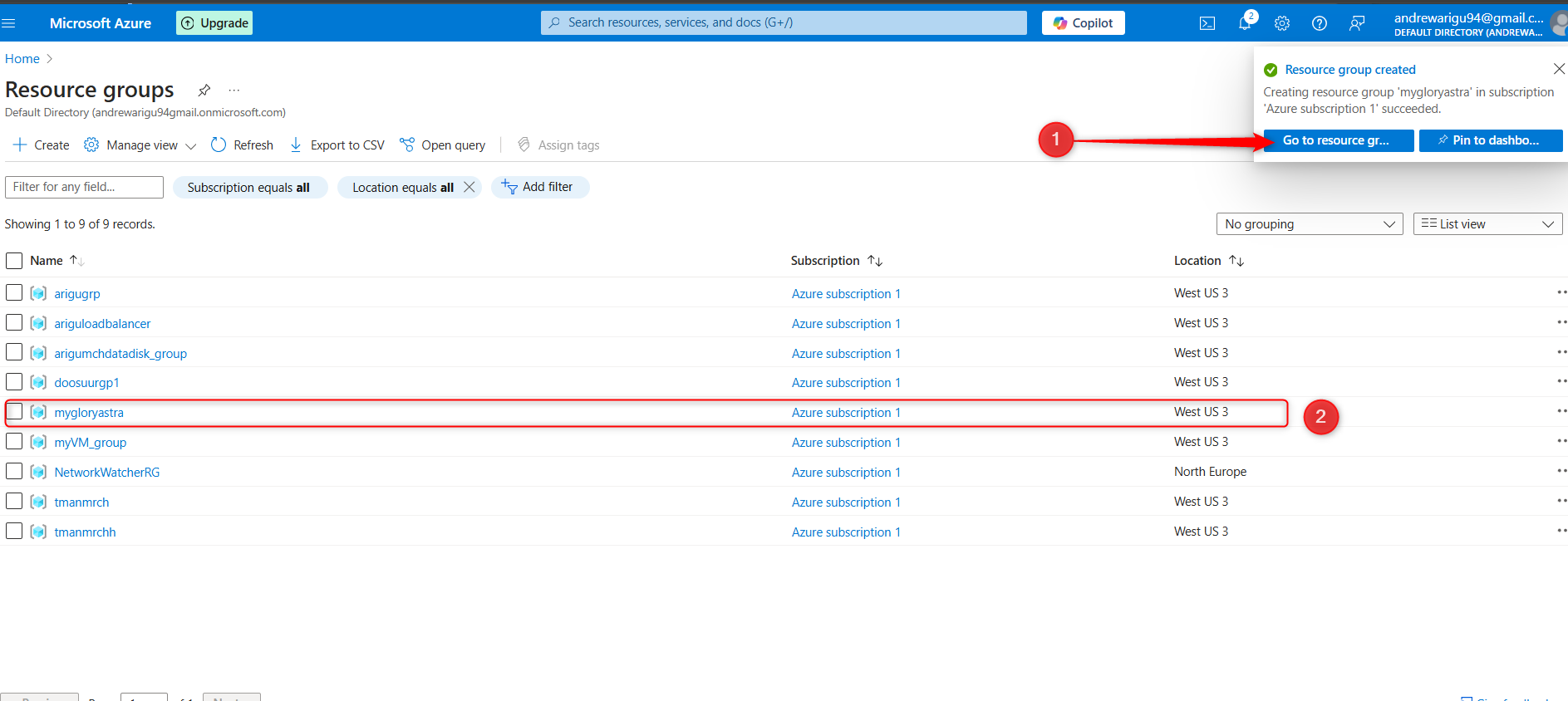This screenshot has width=1568, height=701.
Task: Sort by Name column arrow
Action: tap(76, 261)
